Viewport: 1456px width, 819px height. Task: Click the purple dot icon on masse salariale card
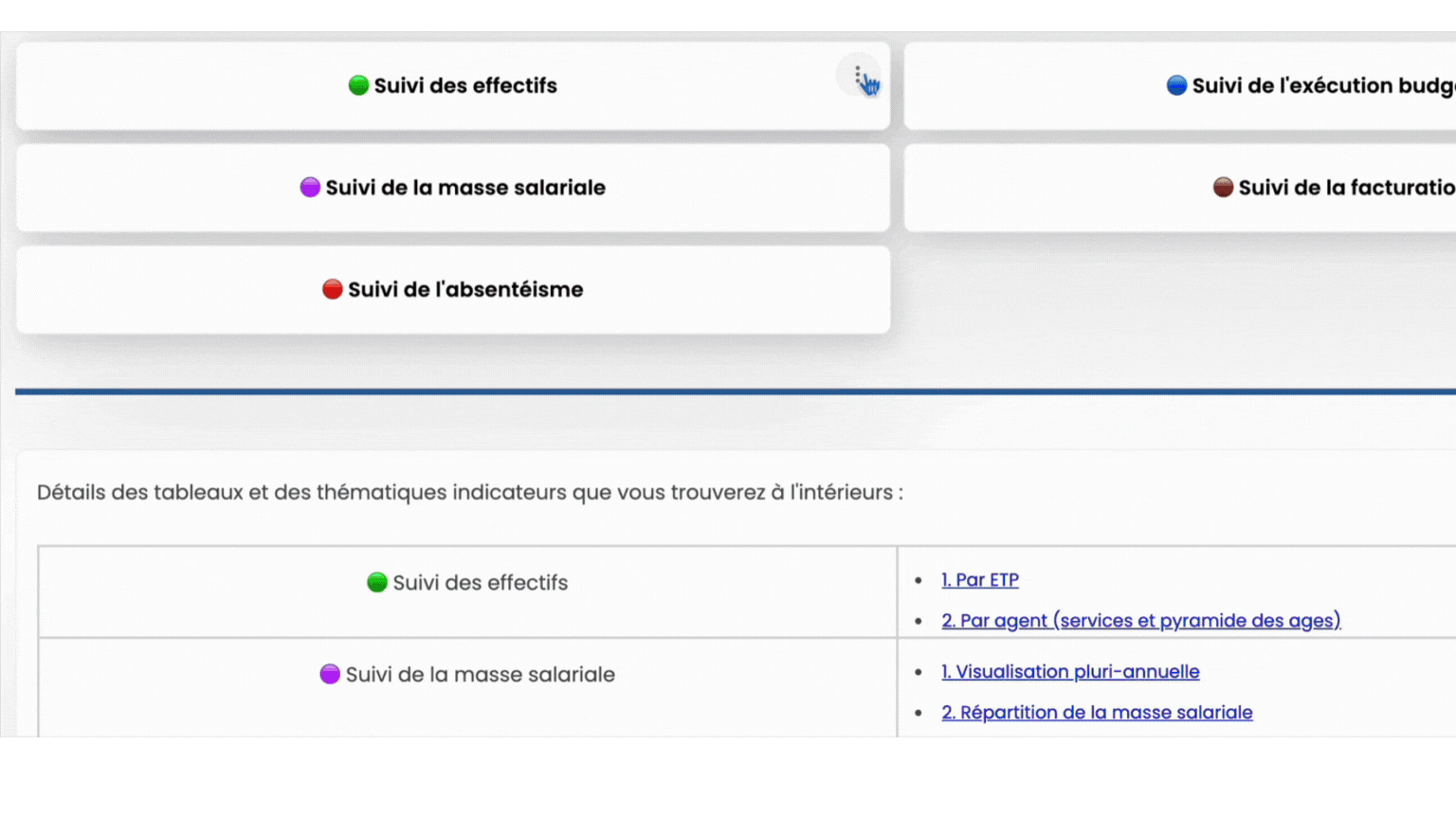(x=310, y=187)
